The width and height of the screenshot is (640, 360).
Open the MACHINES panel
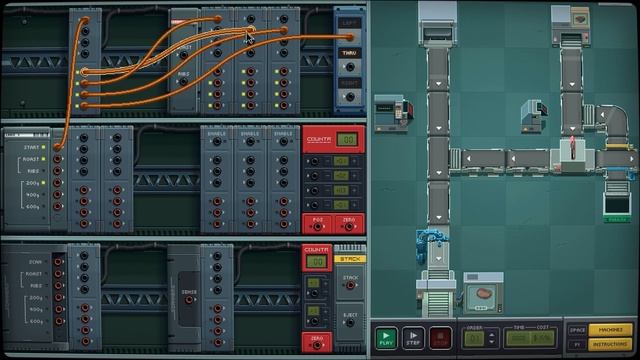610,330
